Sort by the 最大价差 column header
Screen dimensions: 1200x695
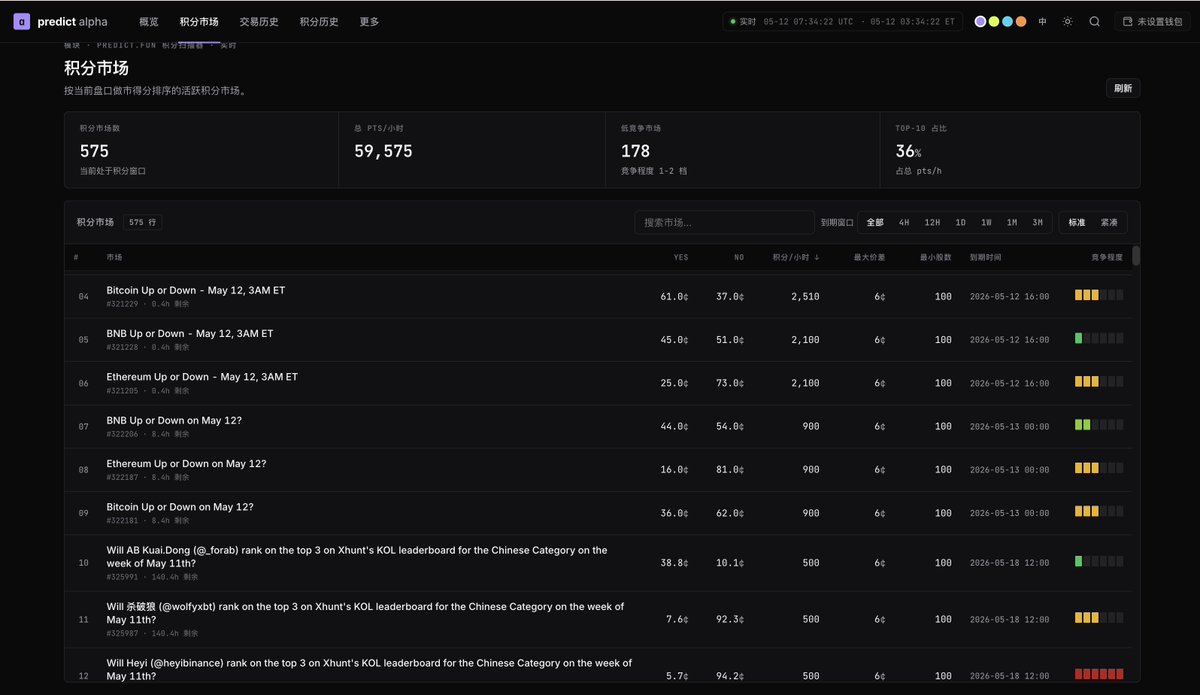click(x=869, y=257)
